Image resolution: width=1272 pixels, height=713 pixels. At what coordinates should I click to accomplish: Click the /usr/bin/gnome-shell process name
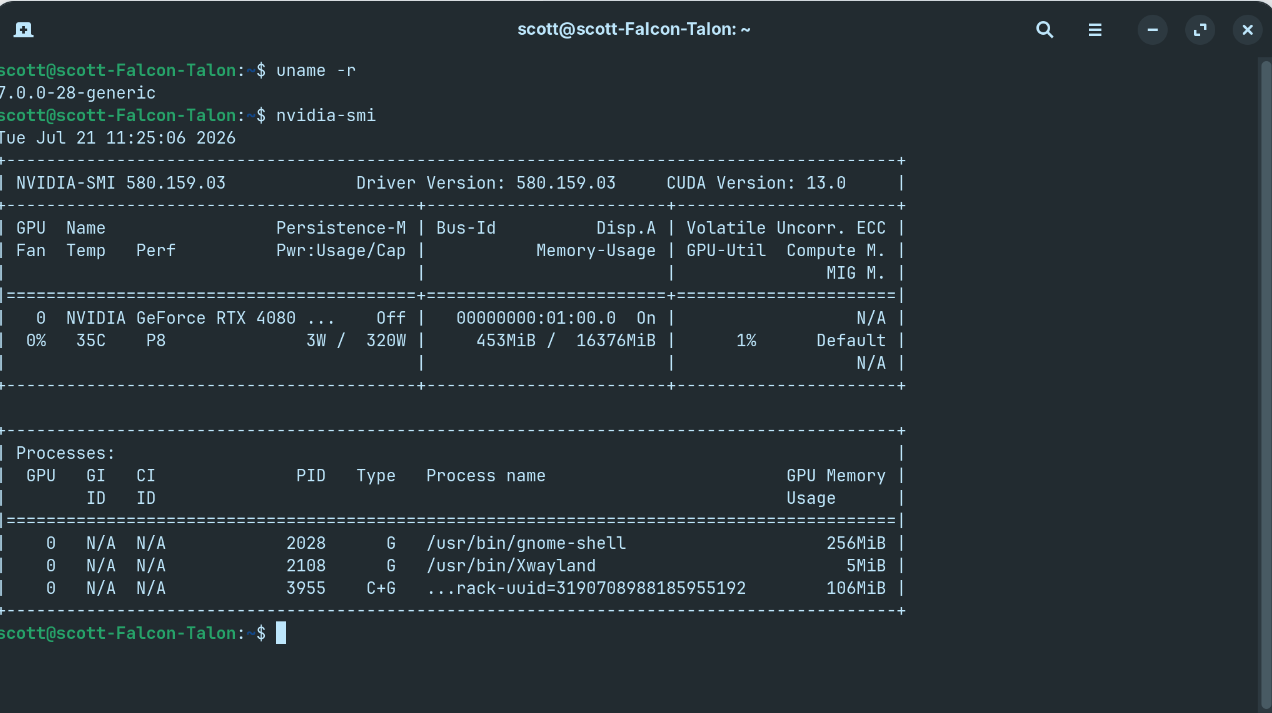click(x=526, y=543)
